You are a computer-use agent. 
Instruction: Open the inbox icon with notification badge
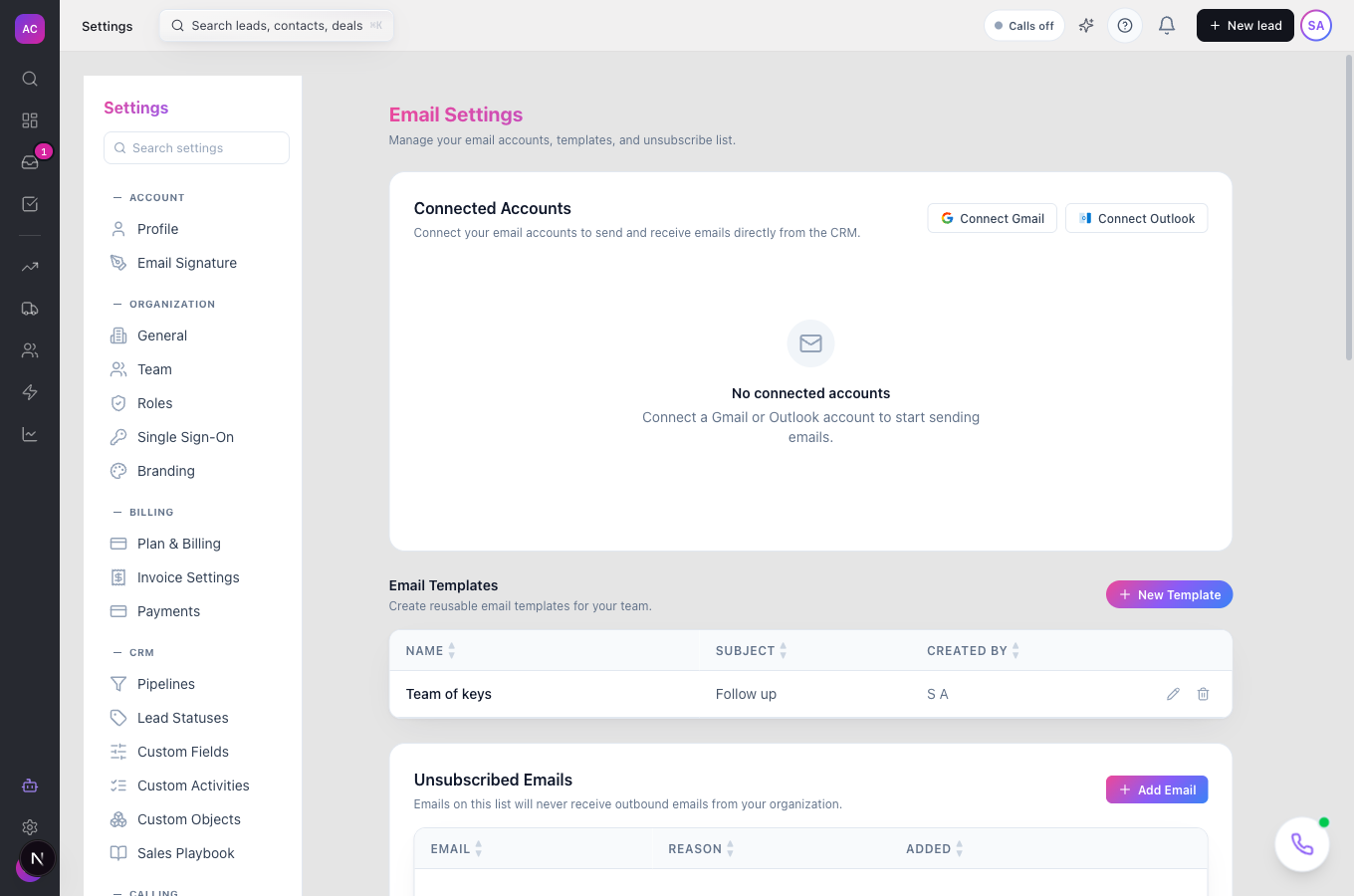[30, 162]
